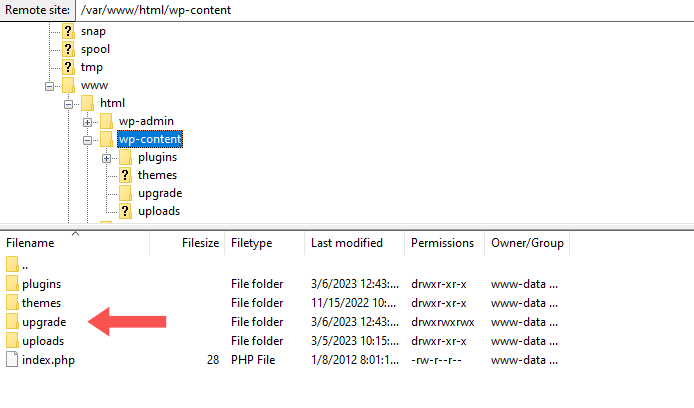Click the spool folder icon in tree

68,49
